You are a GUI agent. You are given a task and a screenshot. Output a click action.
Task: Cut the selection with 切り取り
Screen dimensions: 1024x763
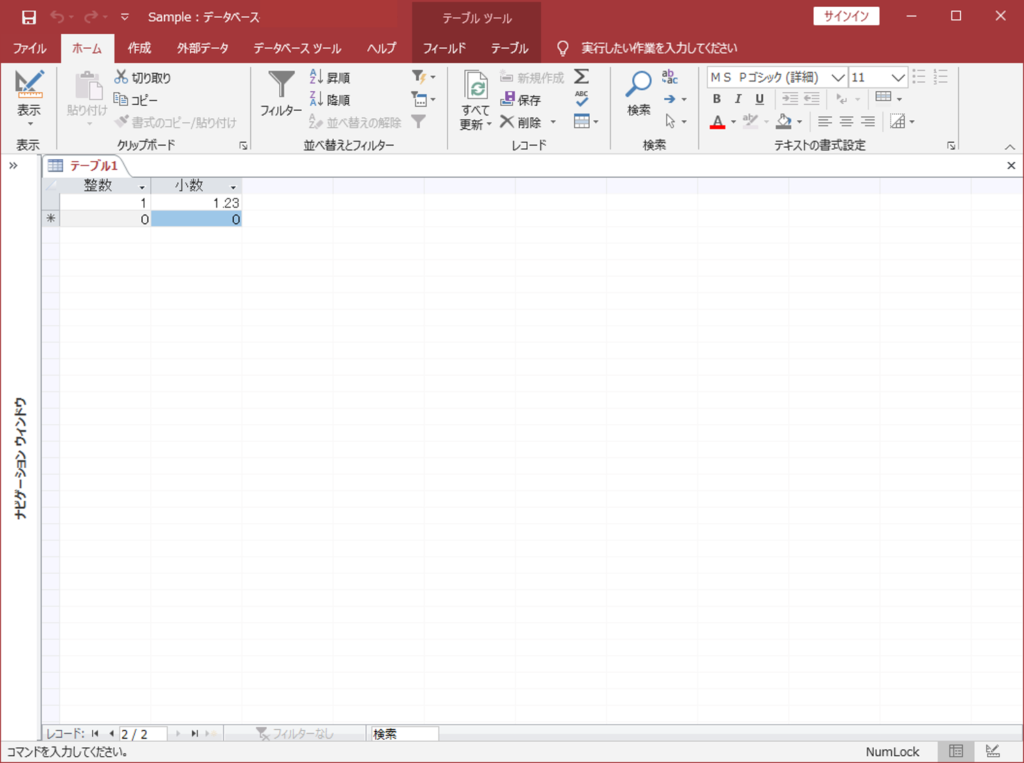(143, 78)
